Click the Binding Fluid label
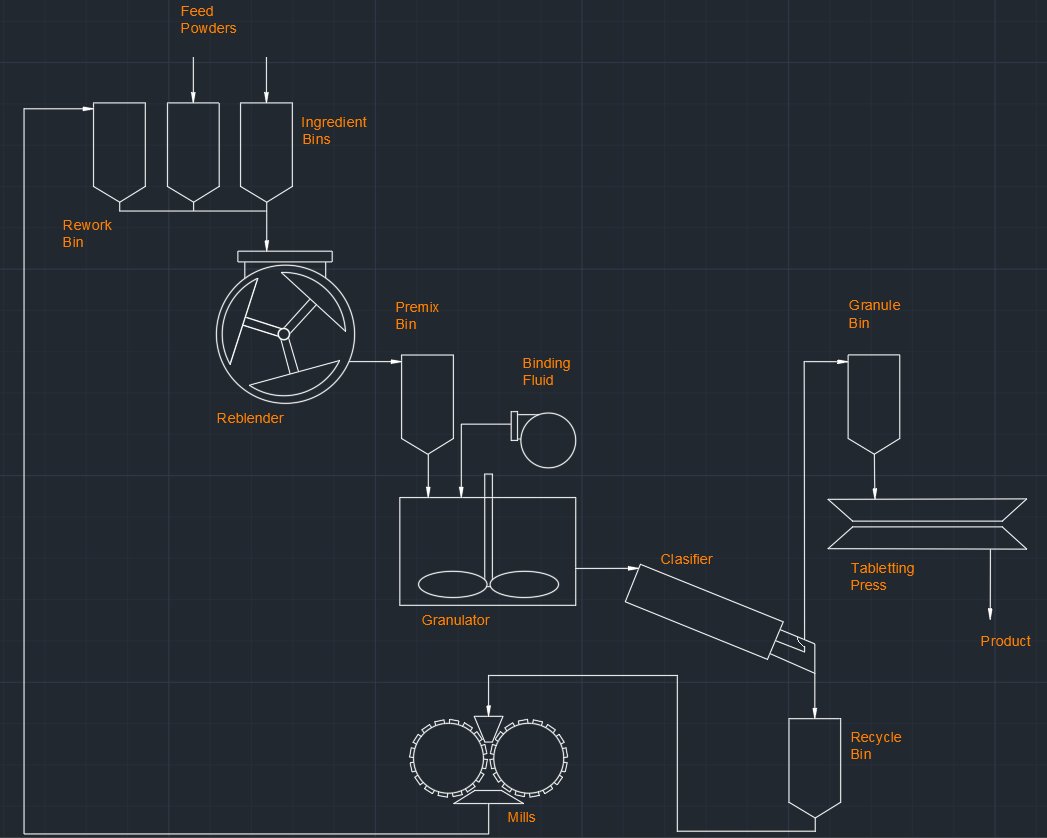Image resolution: width=1047 pixels, height=838 pixels. 546,371
